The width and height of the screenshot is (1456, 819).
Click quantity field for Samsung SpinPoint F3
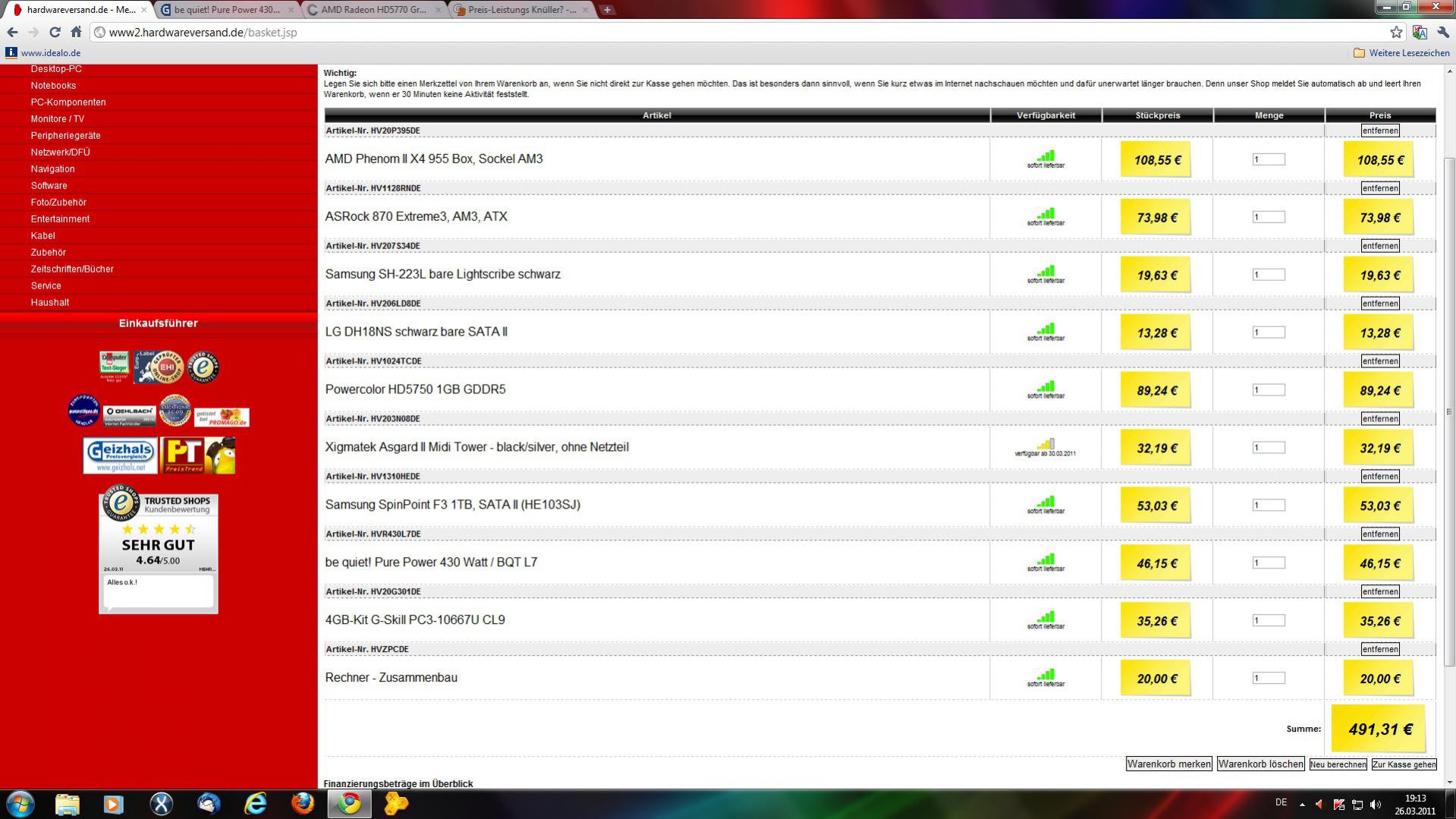(x=1269, y=506)
